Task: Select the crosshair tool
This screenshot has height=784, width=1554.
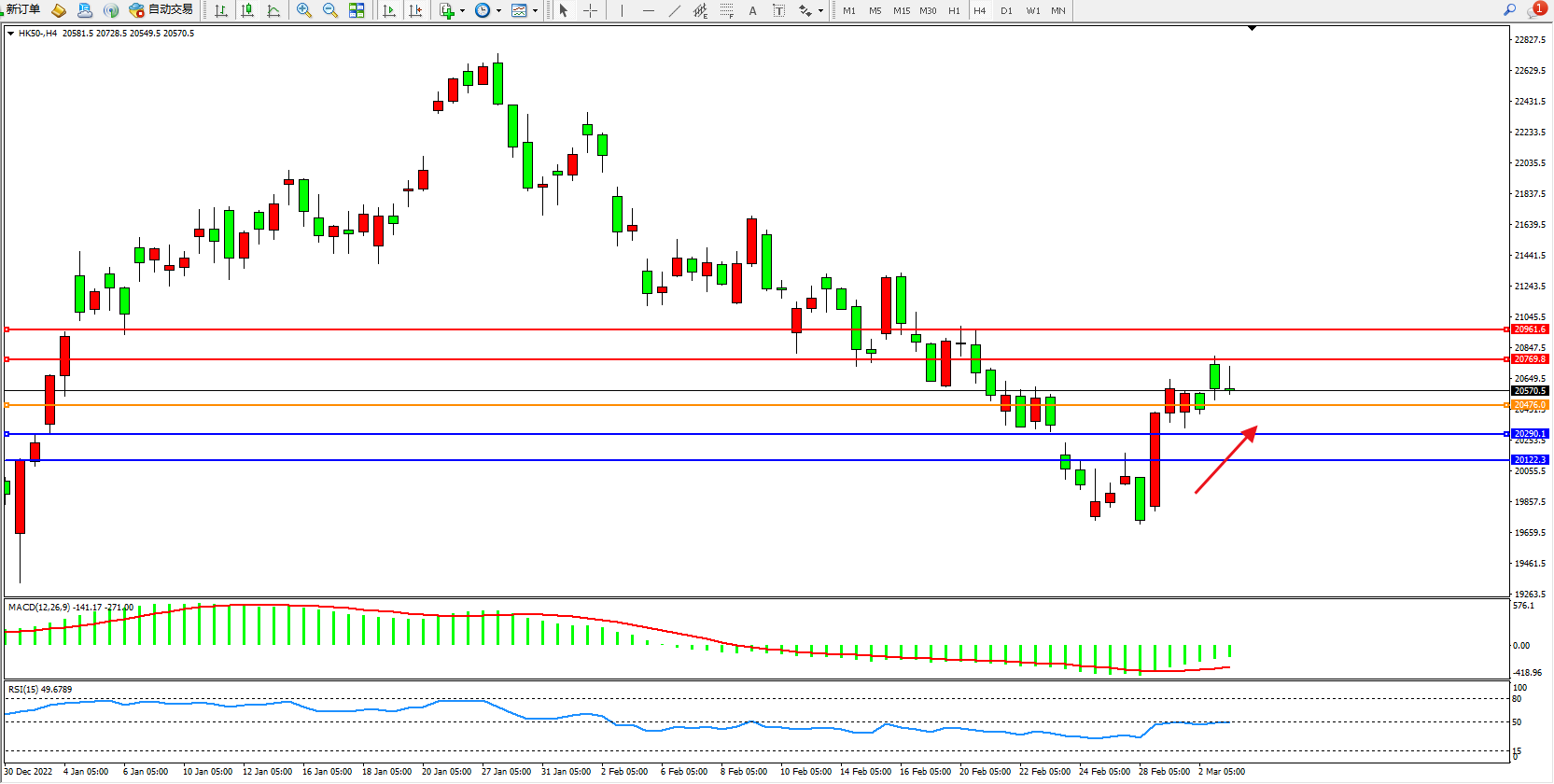Action: tap(590, 10)
